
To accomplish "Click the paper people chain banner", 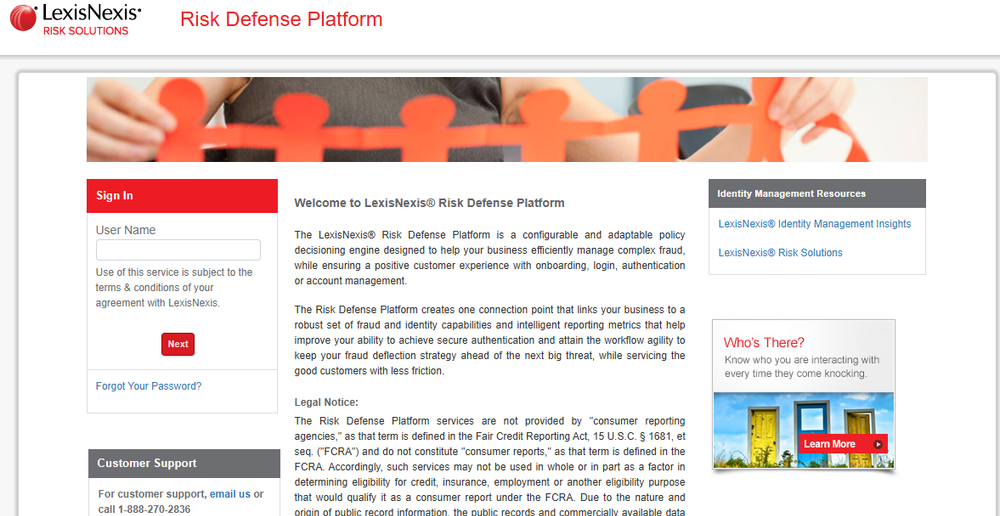I will [x=507, y=119].
